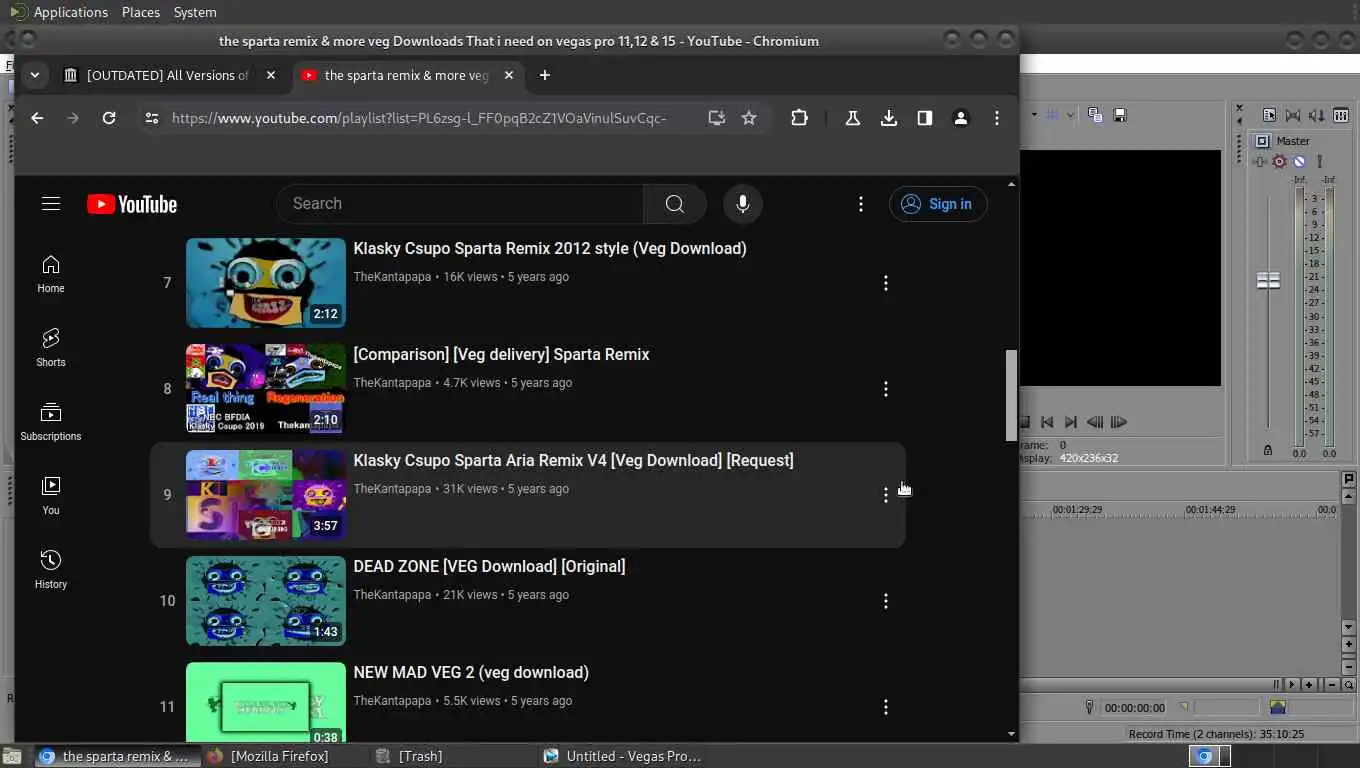Open the You section in sidebar
This screenshot has height=768, width=1360.
(x=51, y=496)
